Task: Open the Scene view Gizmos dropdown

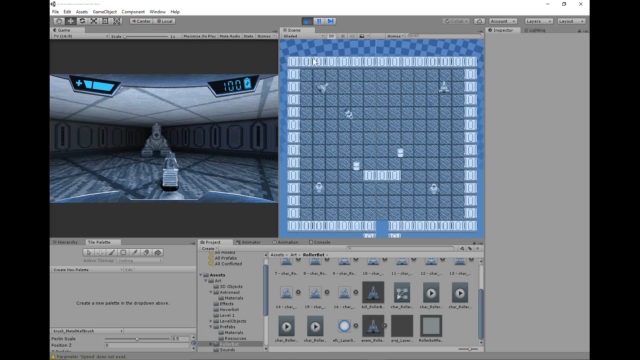Action: pos(396,36)
